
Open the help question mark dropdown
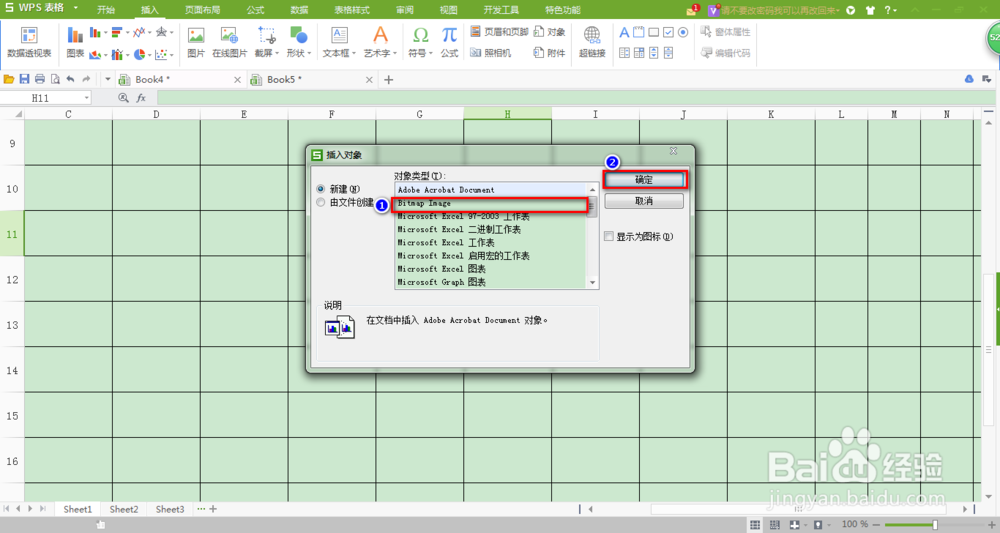coord(890,10)
